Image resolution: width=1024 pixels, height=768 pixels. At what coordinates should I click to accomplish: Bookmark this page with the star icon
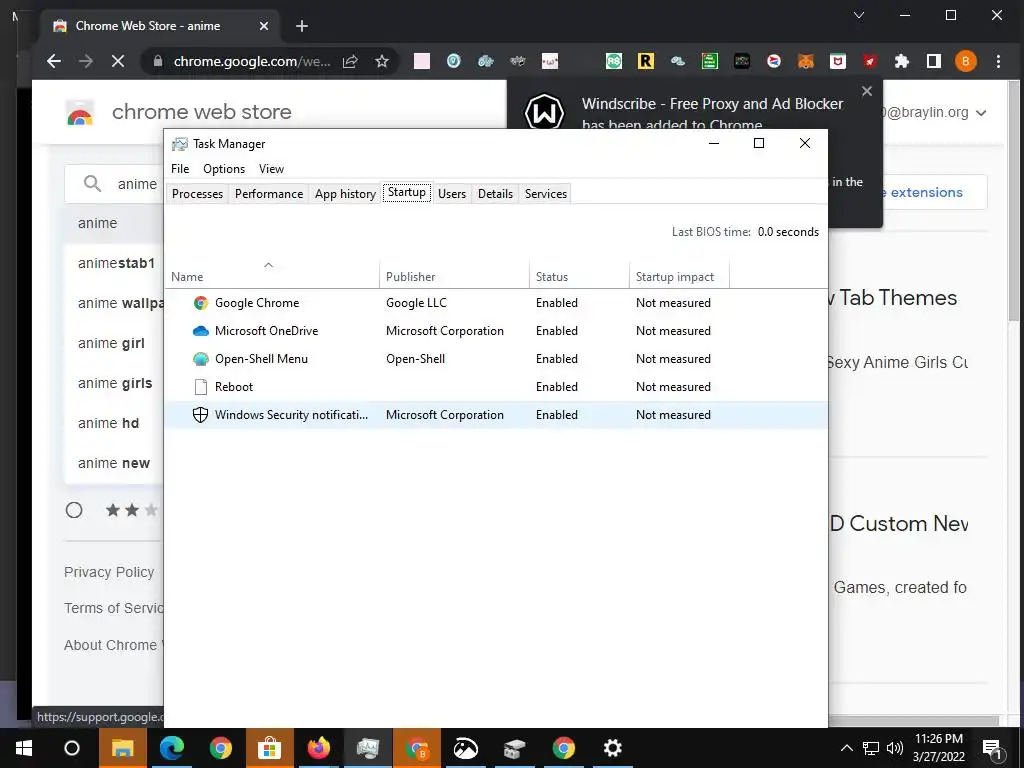coord(382,61)
